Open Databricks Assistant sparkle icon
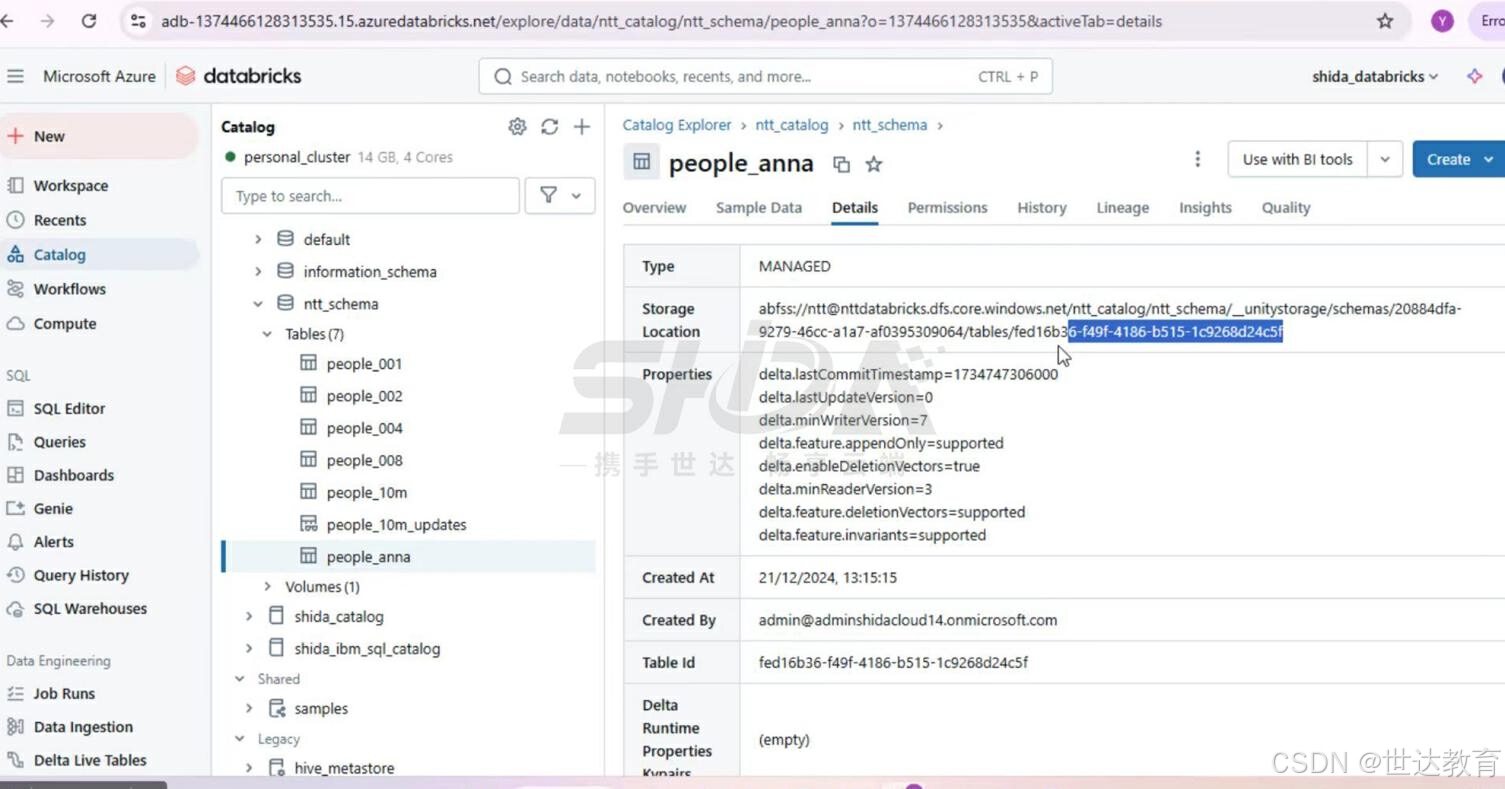The width and height of the screenshot is (1505, 789). (1474, 76)
